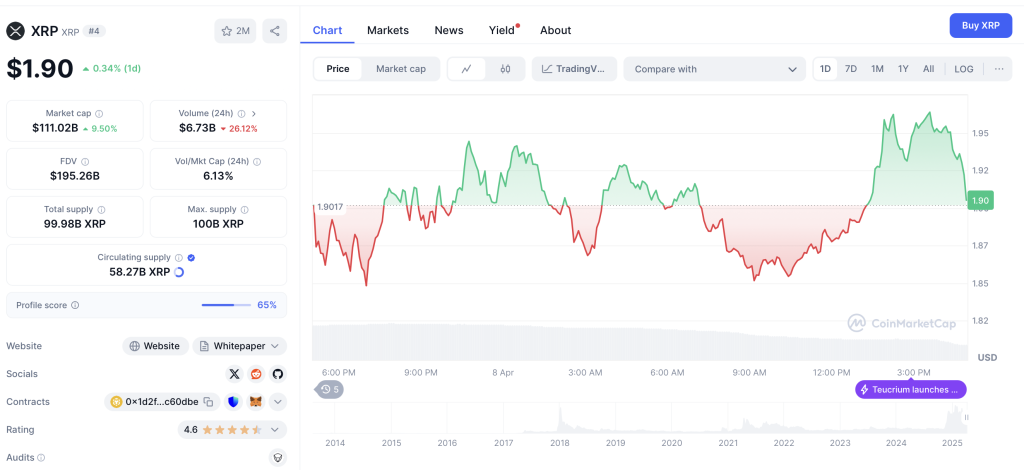Click the MetaMask fox icon
This screenshot has width=1024, height=470.
[256, 401]
